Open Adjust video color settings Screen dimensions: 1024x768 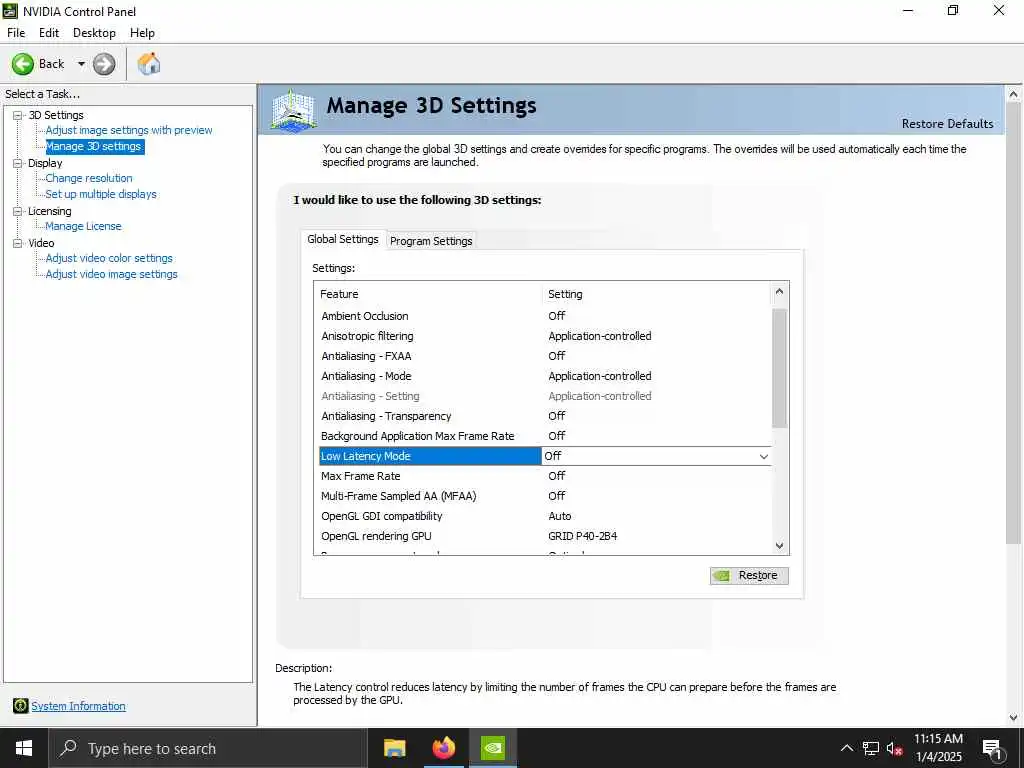click(x=109, y=258)
